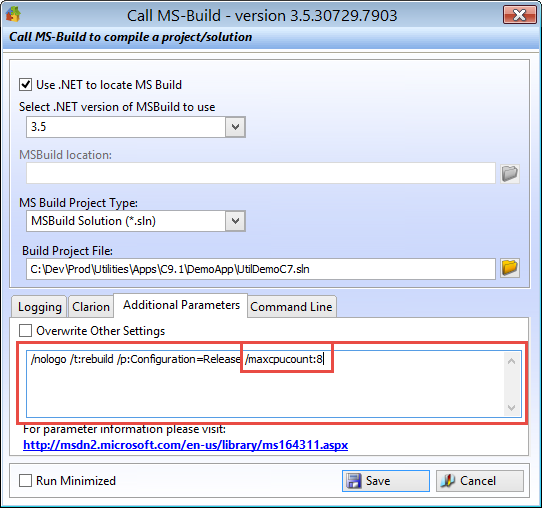Open the msdn2.microsoft.com parameter info link
Image resolution: width=542 pixels, height=508 pixels.
(186, 445)
